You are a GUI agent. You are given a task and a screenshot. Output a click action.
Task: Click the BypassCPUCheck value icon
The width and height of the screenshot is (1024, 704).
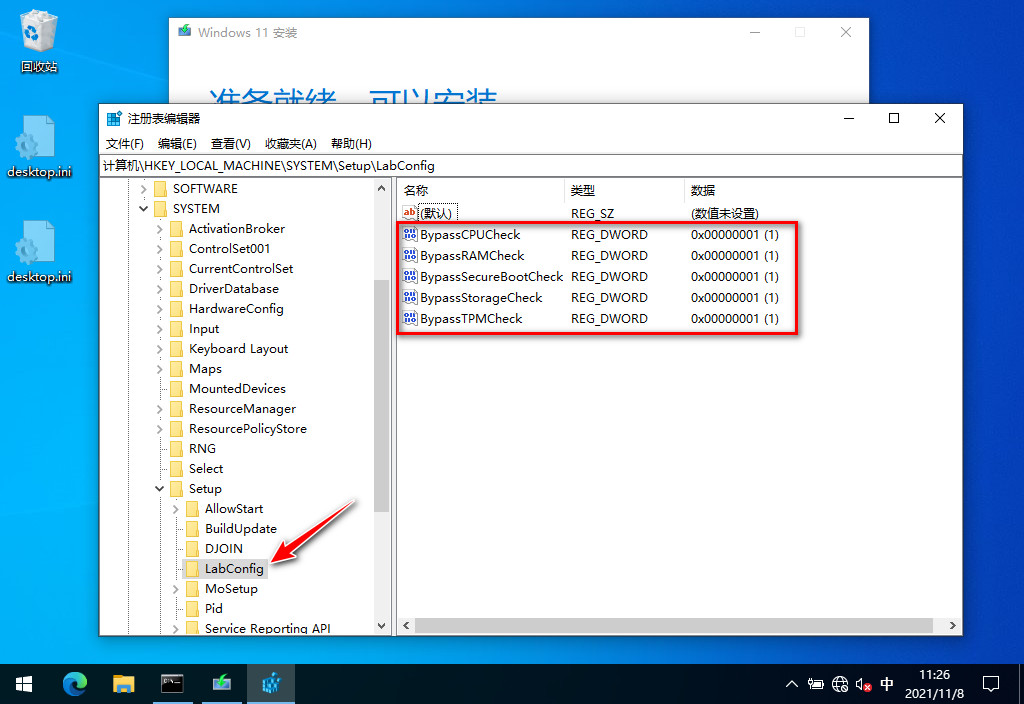coord(409,234)
